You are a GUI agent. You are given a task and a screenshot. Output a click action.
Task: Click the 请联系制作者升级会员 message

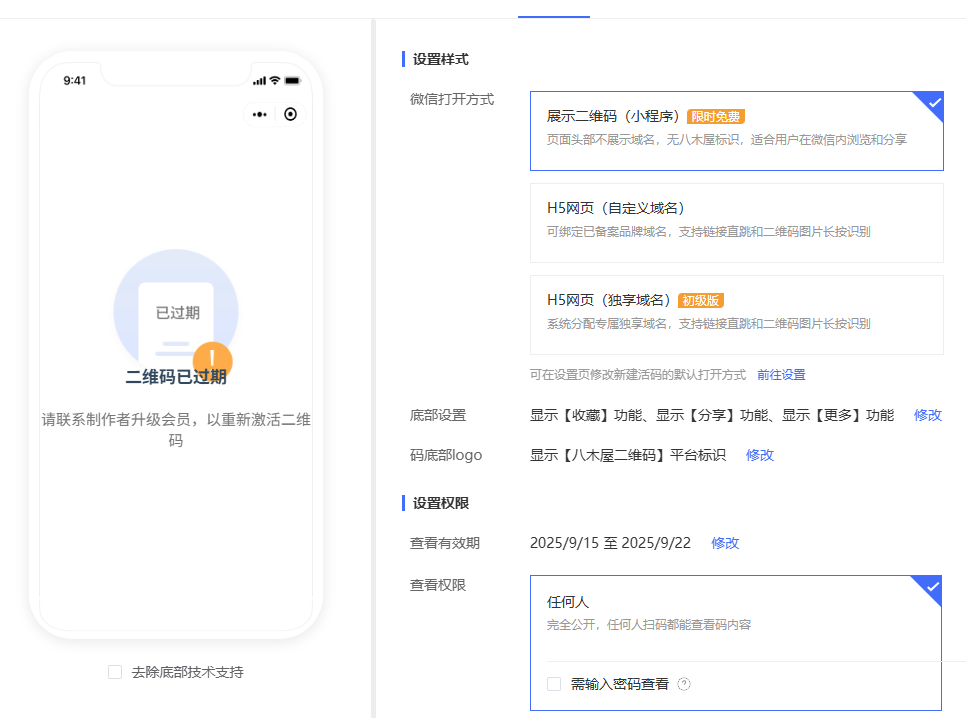pyautogui.click(x=176, y=430)
